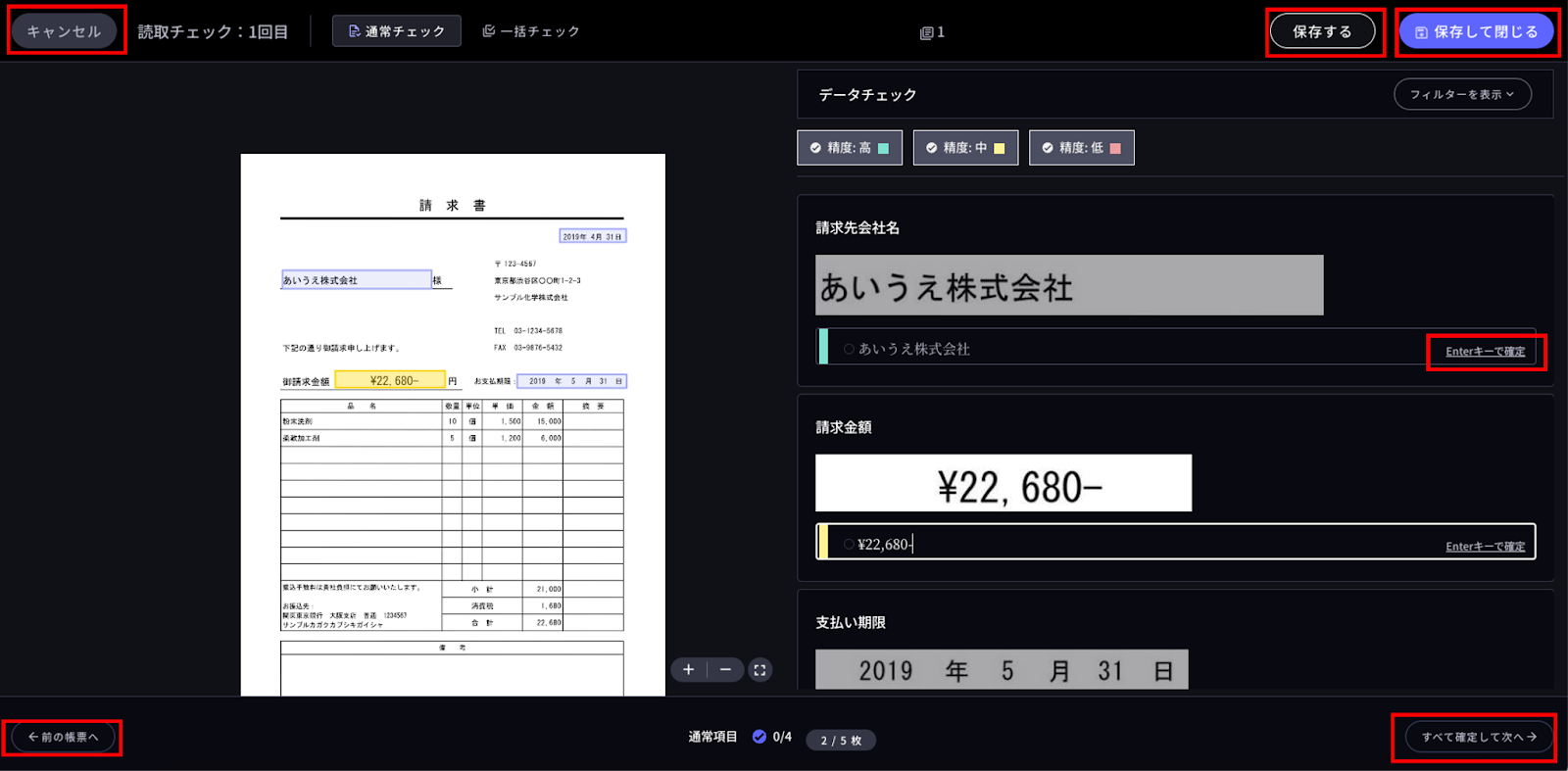1568x771 pixels.
Task: Click the キャンセル button
Action: 64,31
